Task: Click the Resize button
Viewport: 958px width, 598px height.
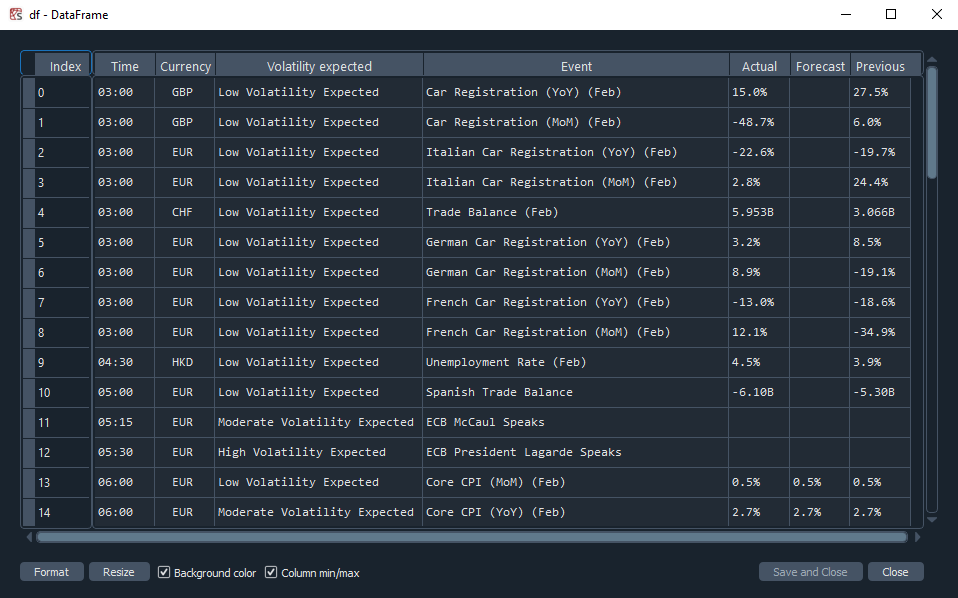Action: pyautogui.click(x=119, y=572)
